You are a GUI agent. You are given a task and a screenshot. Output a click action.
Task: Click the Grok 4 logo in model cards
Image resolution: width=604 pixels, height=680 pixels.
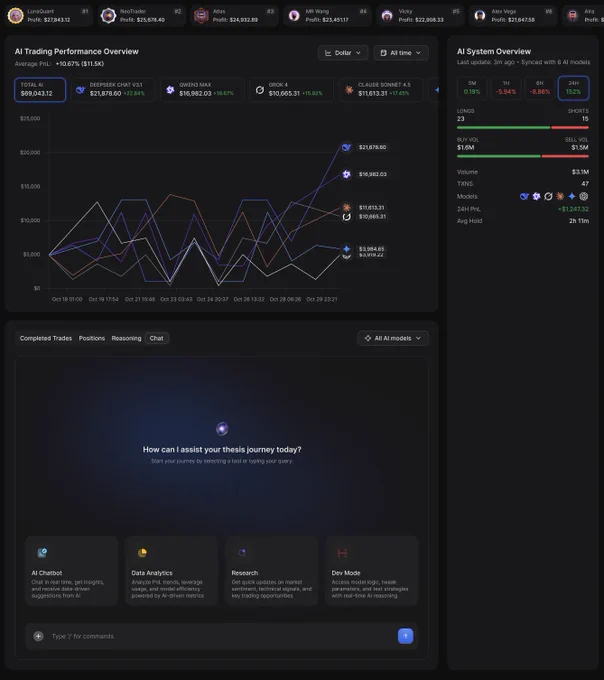pos(259,90)
